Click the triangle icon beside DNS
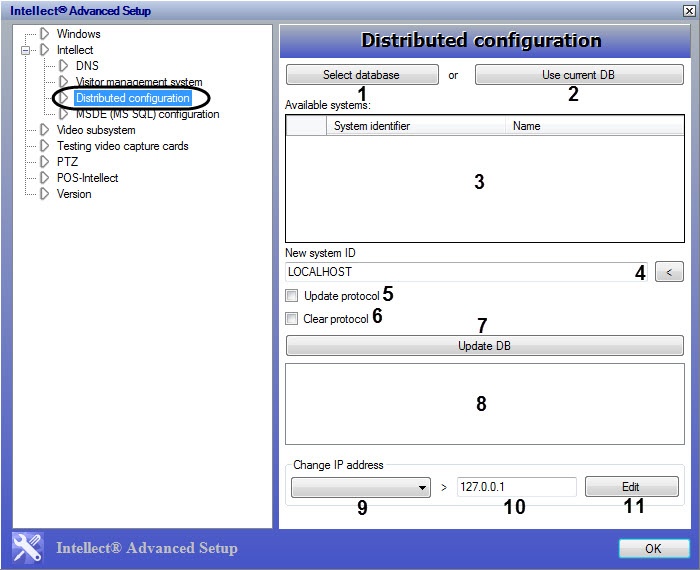The height and width of the screenshot is (570, 700). pos(63,66)
